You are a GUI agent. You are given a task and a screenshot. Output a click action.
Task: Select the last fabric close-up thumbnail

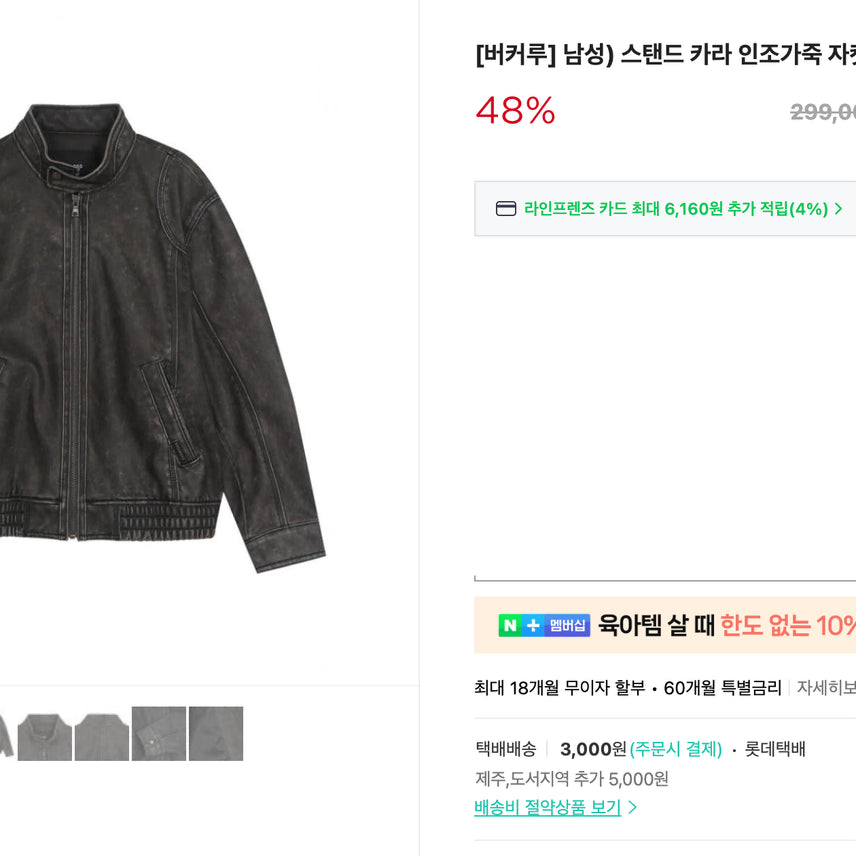[x=216, y=734]
